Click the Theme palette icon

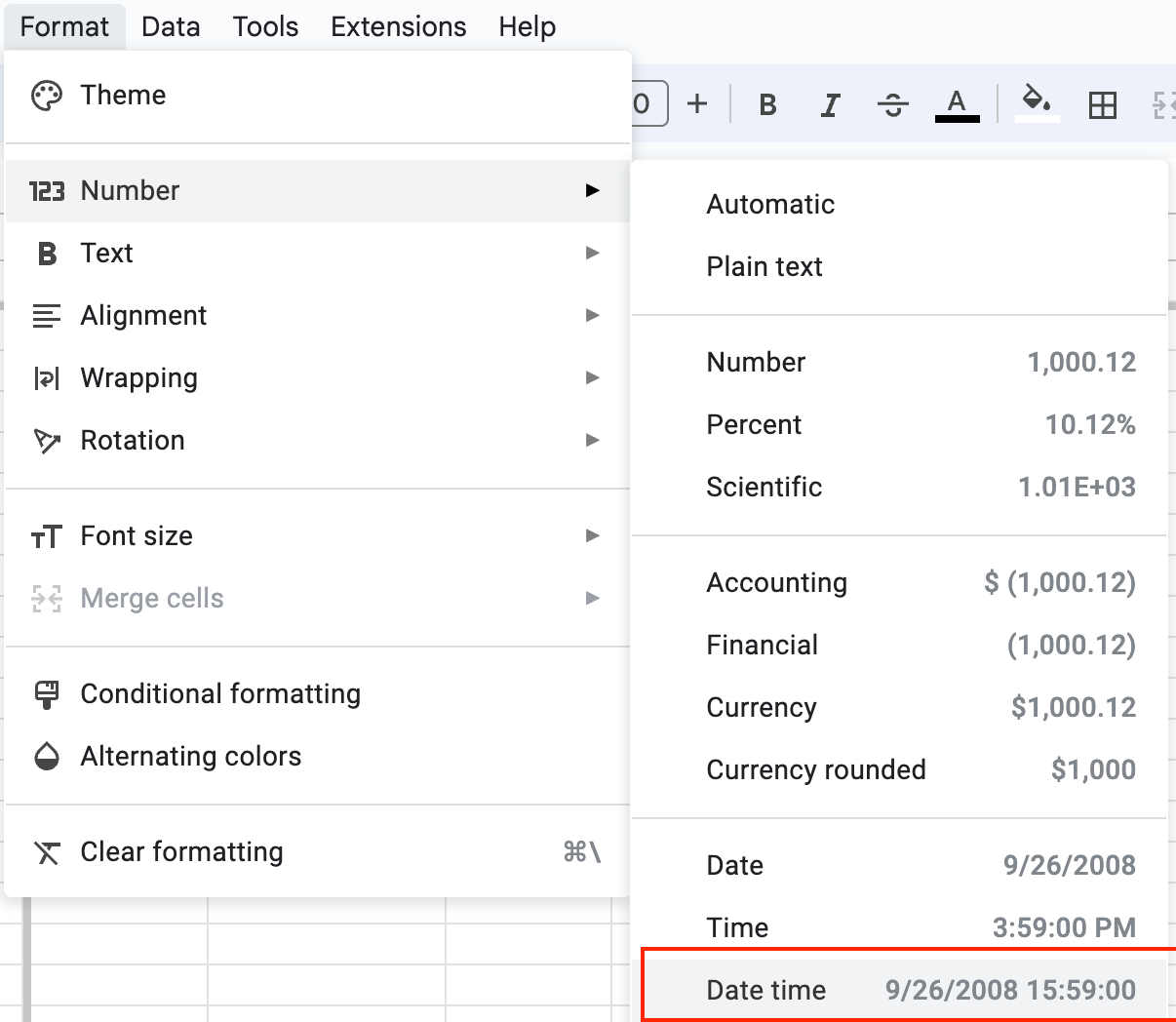click(x=46, y=95)
